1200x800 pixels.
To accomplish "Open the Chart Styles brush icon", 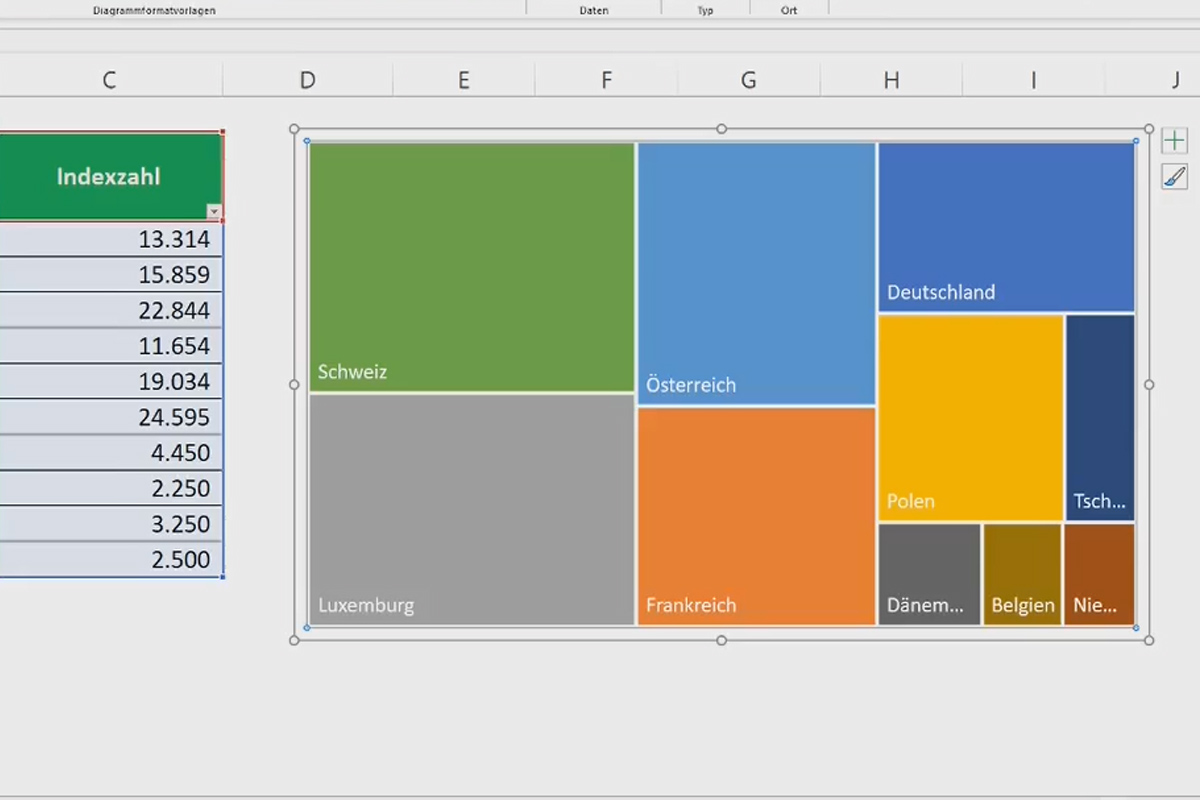I will coord(1173,176).
